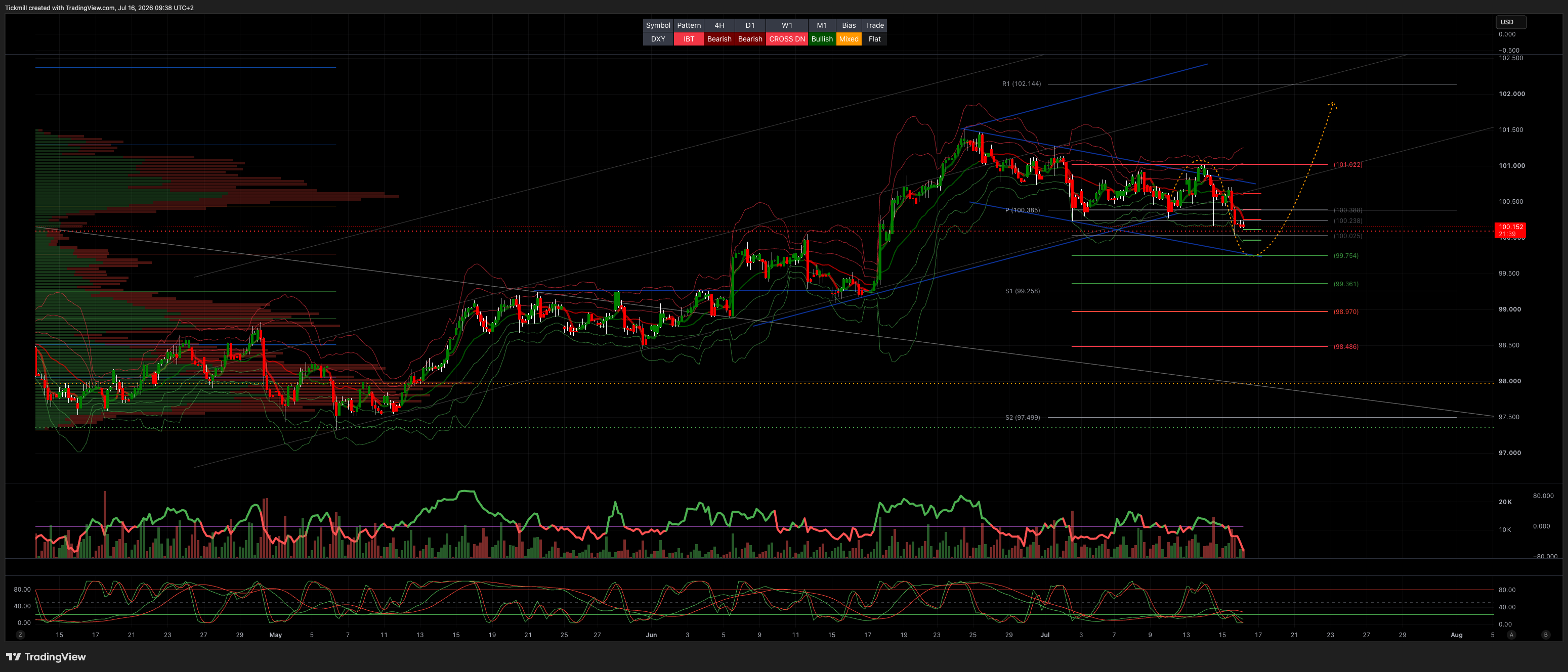Select the M1 column header
1568x672 pixels.
click(x=822, y=25)
